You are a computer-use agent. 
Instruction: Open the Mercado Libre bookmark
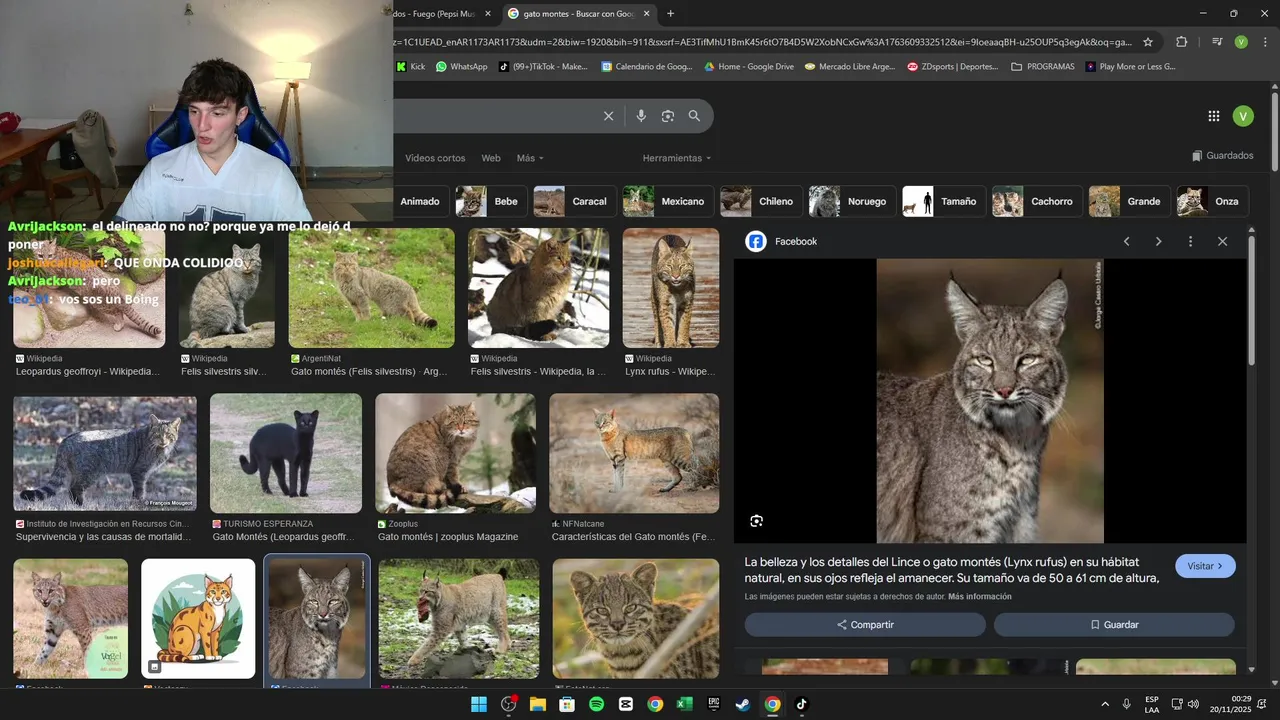(850, 67)
